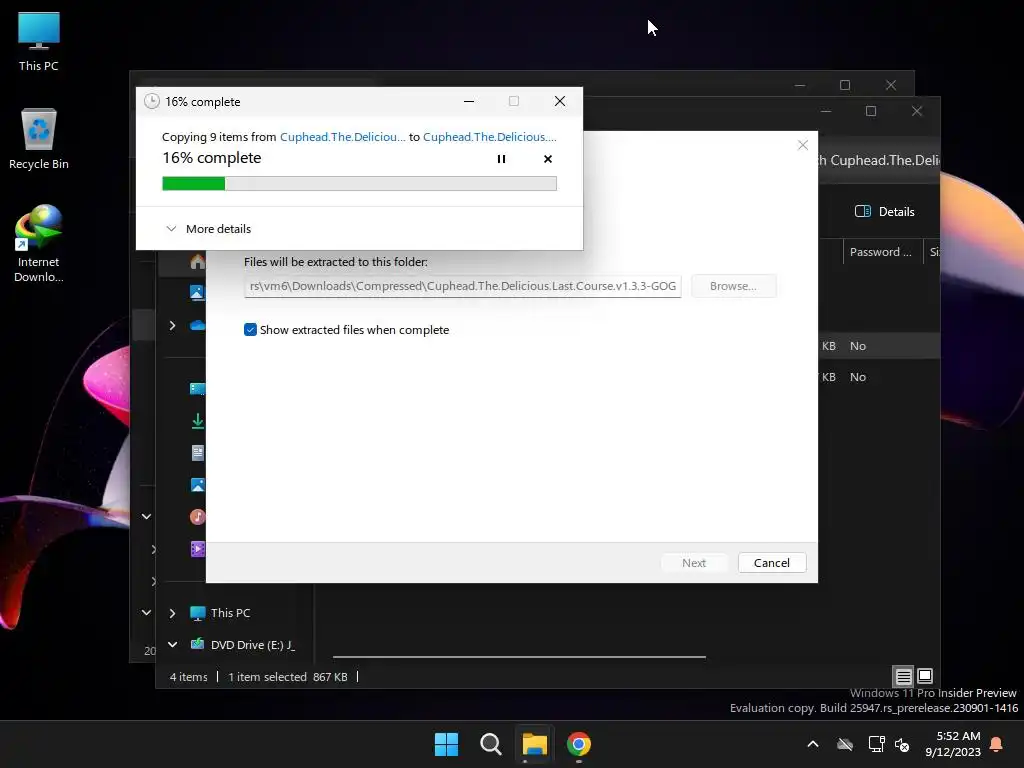1024x768 pixels.
Task: Select DVD Drive (E:) in navigation pane
Action: [243, 645]
